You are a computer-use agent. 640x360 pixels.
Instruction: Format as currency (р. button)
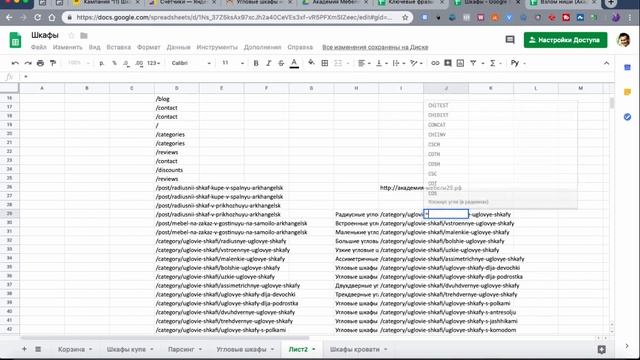tap(102, 63)
